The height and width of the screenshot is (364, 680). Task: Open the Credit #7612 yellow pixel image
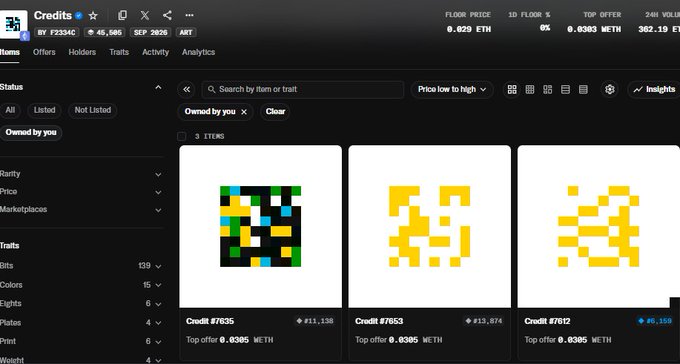(x=598, y=226)
